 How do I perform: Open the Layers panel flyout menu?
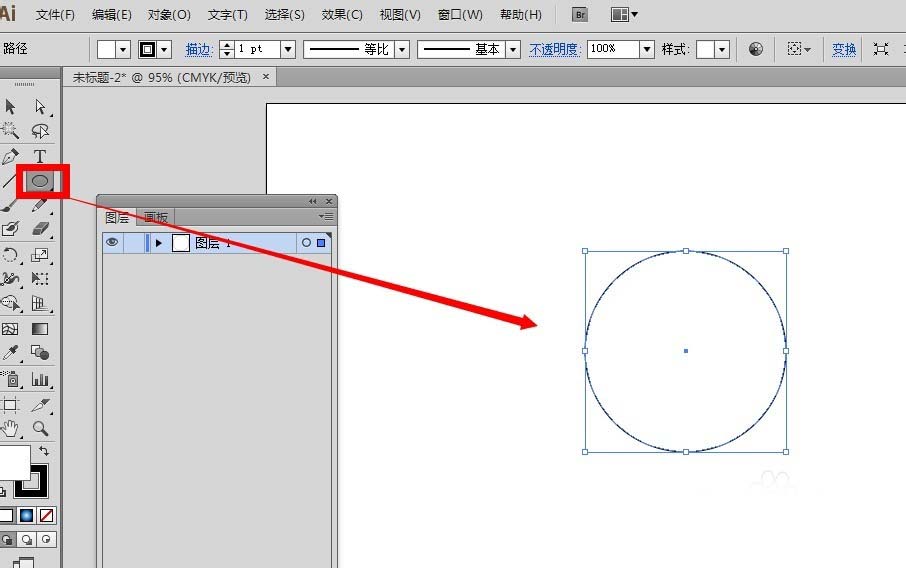click(326, 217)
